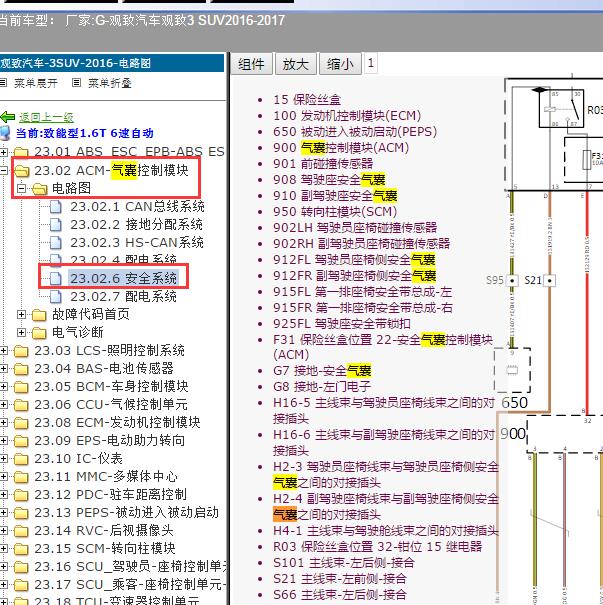Viewport: 603px width, 605px height.
Task: Click component 15 保险丝盒
Action: 307,100
